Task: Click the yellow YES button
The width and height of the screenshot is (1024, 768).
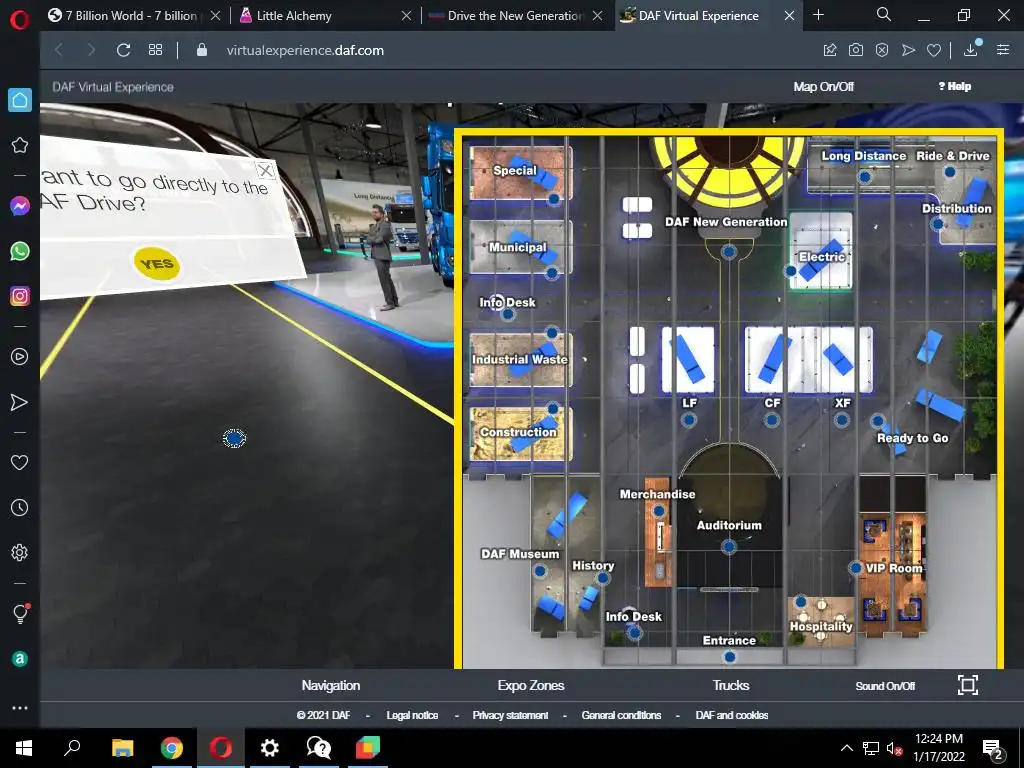Action: [x=157, y=264]
